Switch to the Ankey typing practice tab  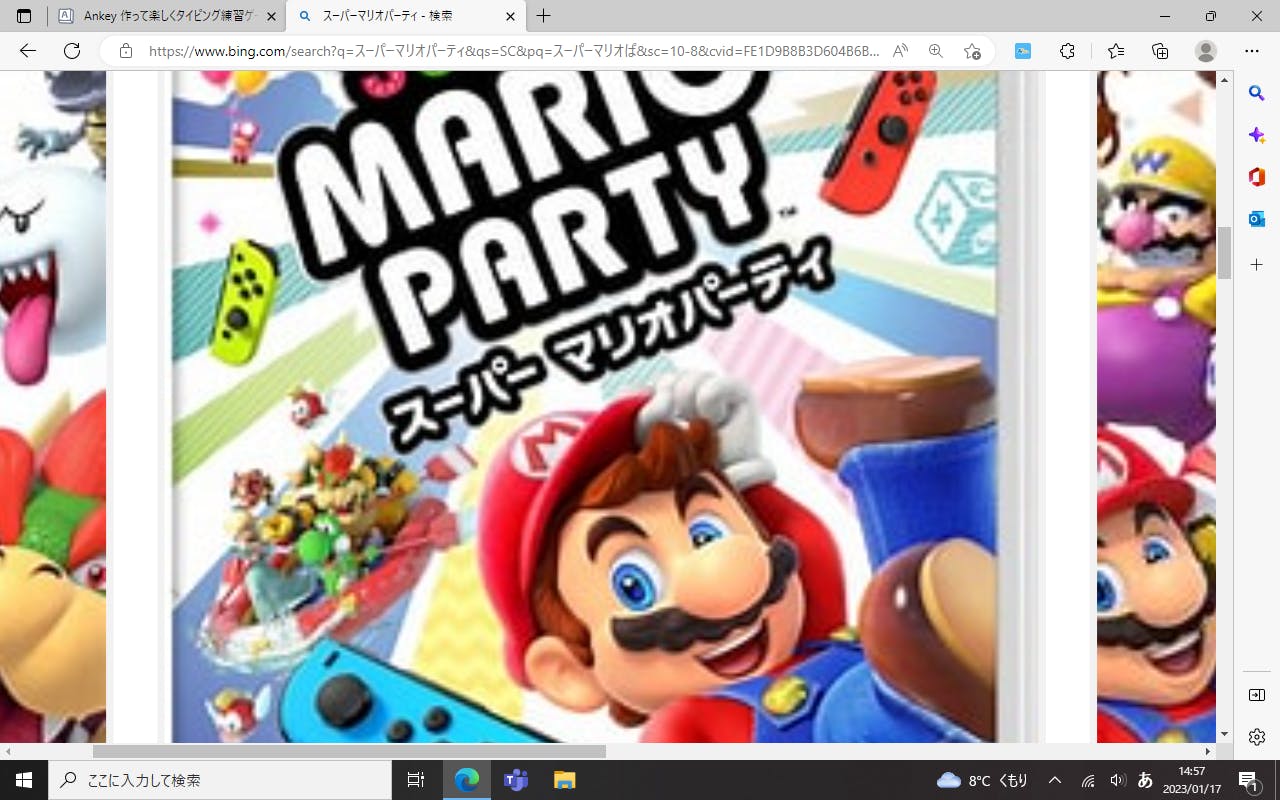(160, 16)
